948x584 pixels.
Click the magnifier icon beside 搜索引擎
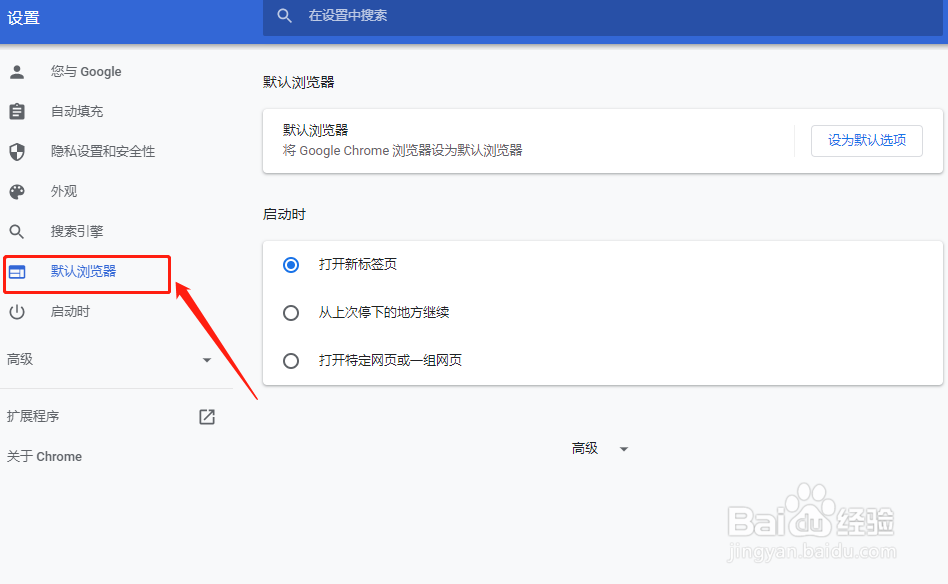coord(17,232)
